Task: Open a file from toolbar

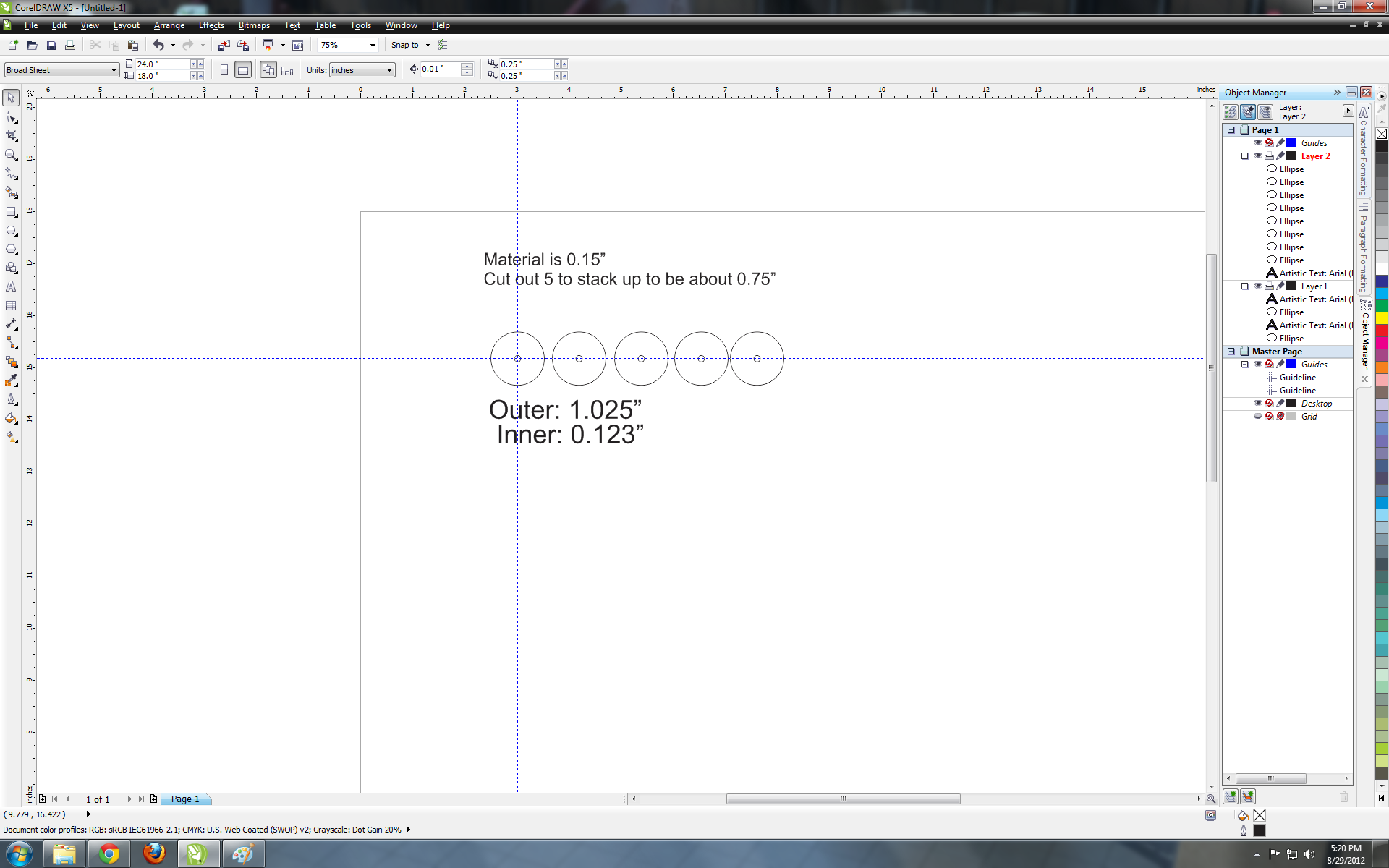Action: point(32,45)
